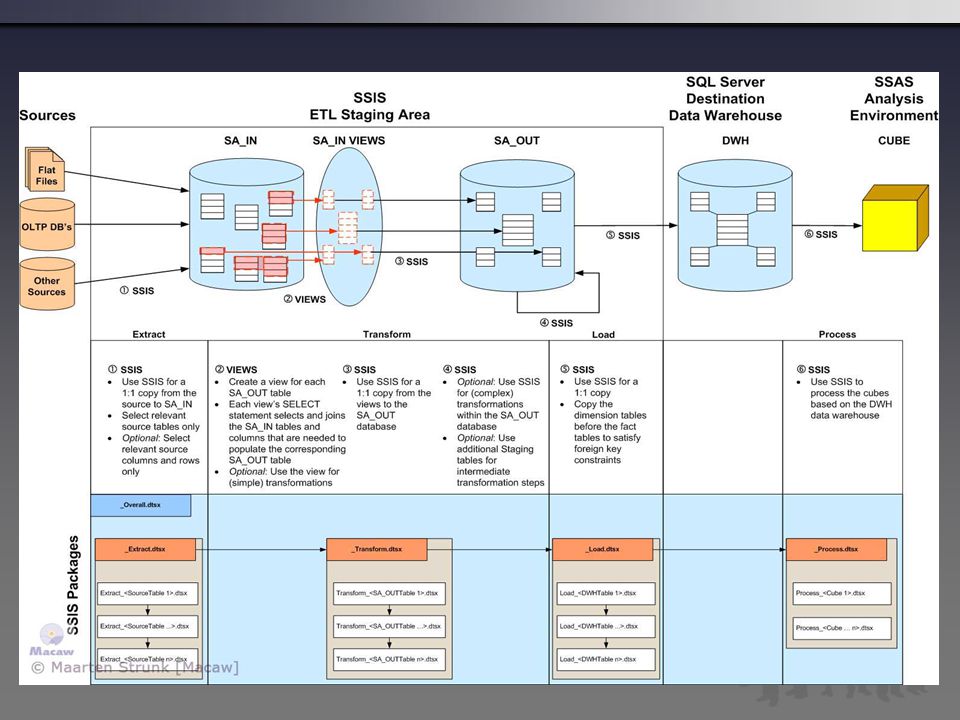Click the Load phase heading
Screen dimensions: 960x720
(603, 334)
